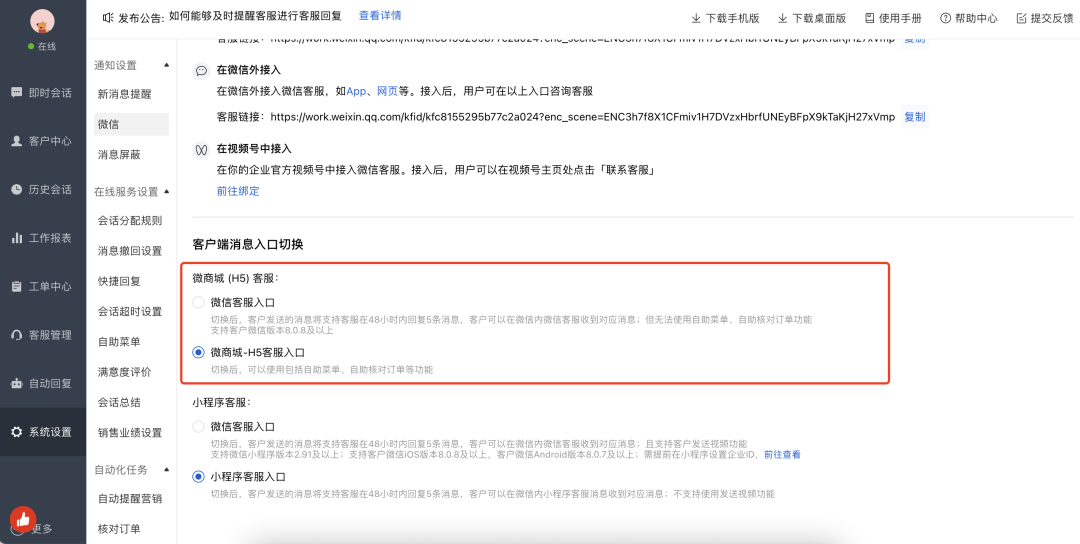
Task: Click 查看详情 announcement link
Action: [x=380, y=15]
